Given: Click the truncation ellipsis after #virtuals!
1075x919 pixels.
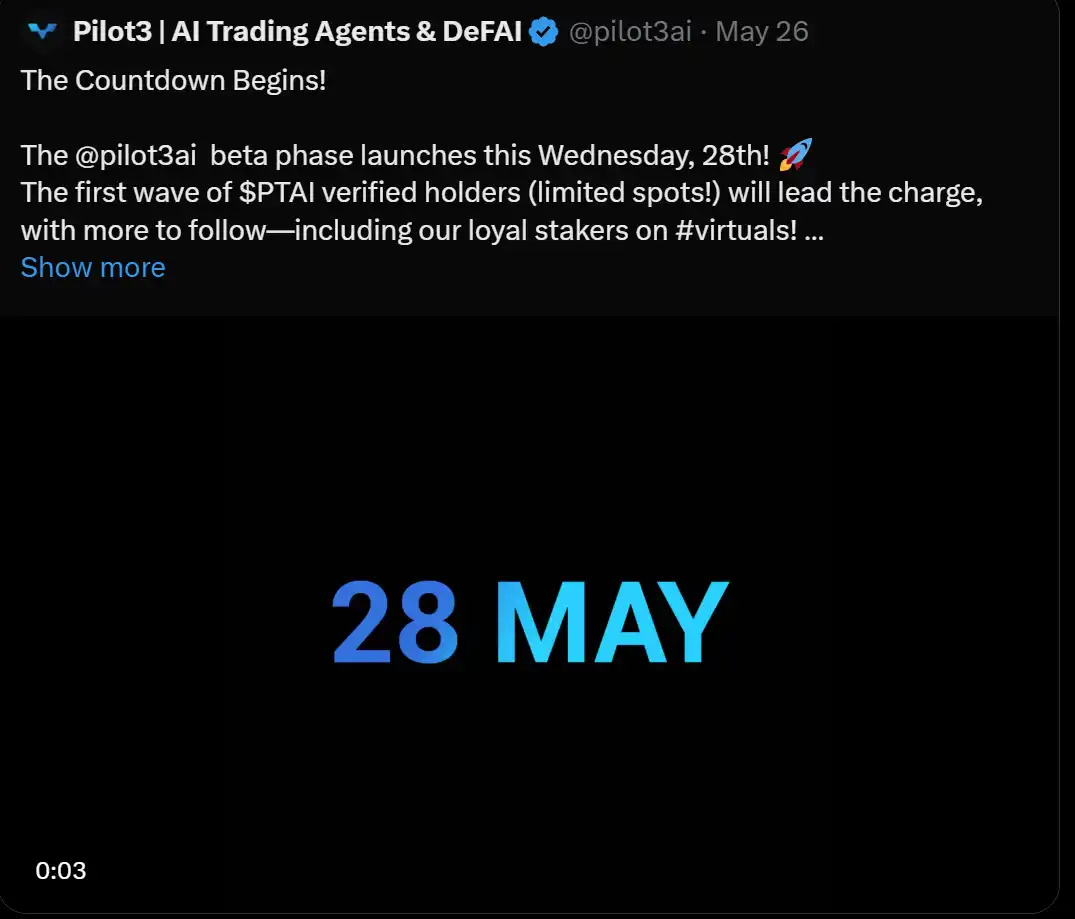Looking at the screenshot, I should 813,230.
